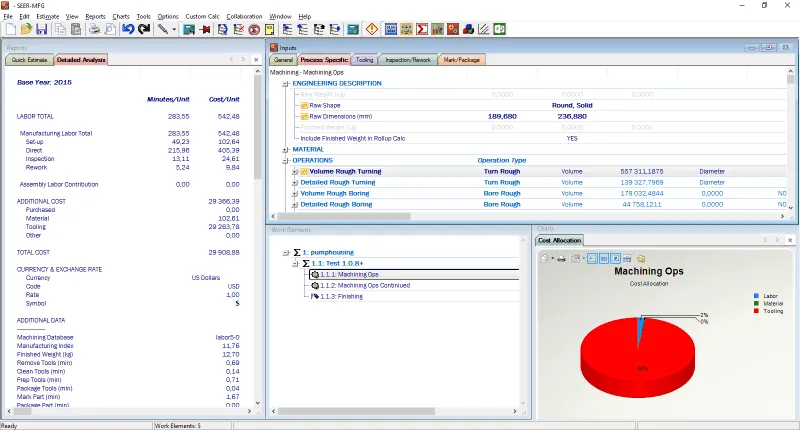Print the chart using chart printer icon

click(563, 258)
